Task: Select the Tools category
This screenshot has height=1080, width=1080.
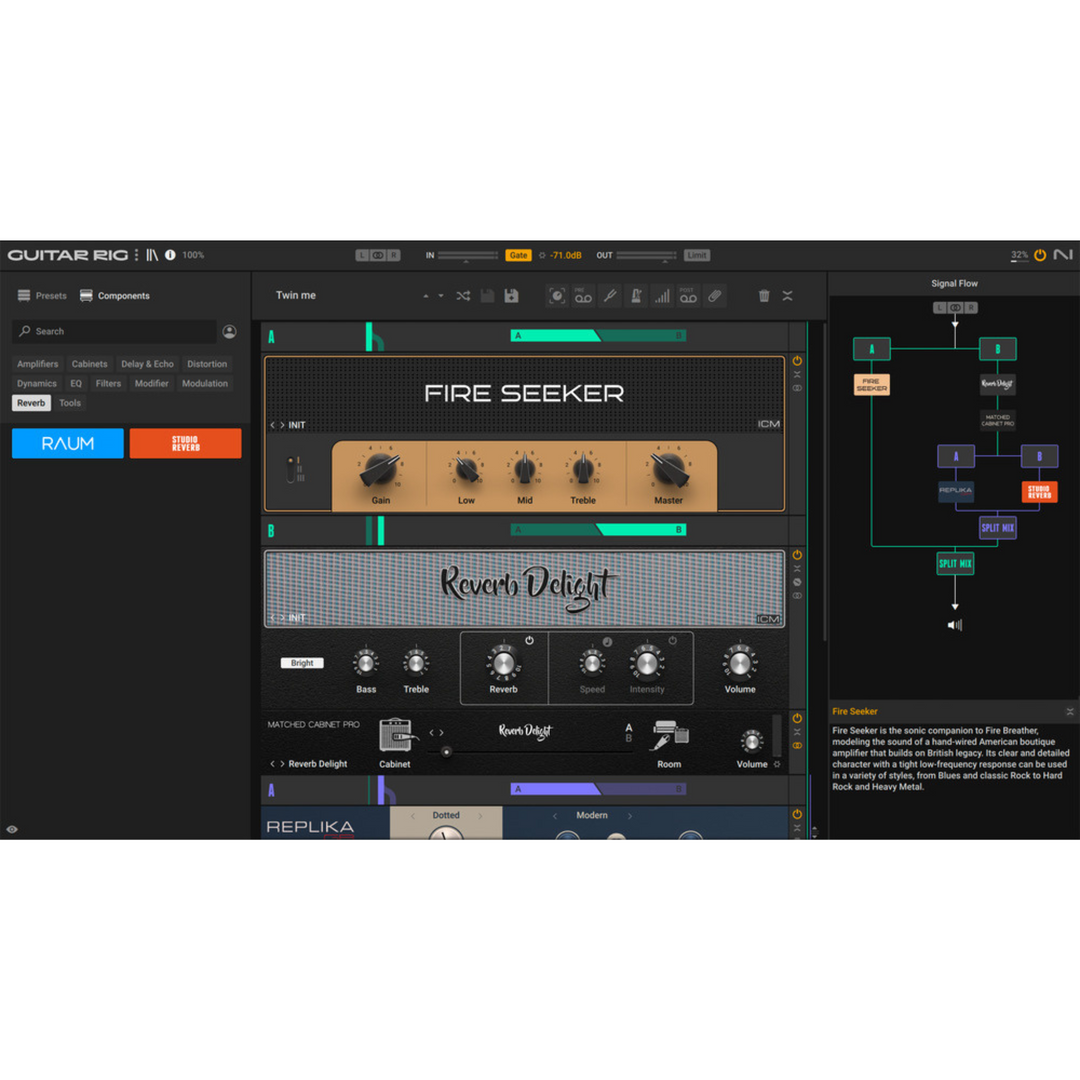Action: [x=70, y=403]
